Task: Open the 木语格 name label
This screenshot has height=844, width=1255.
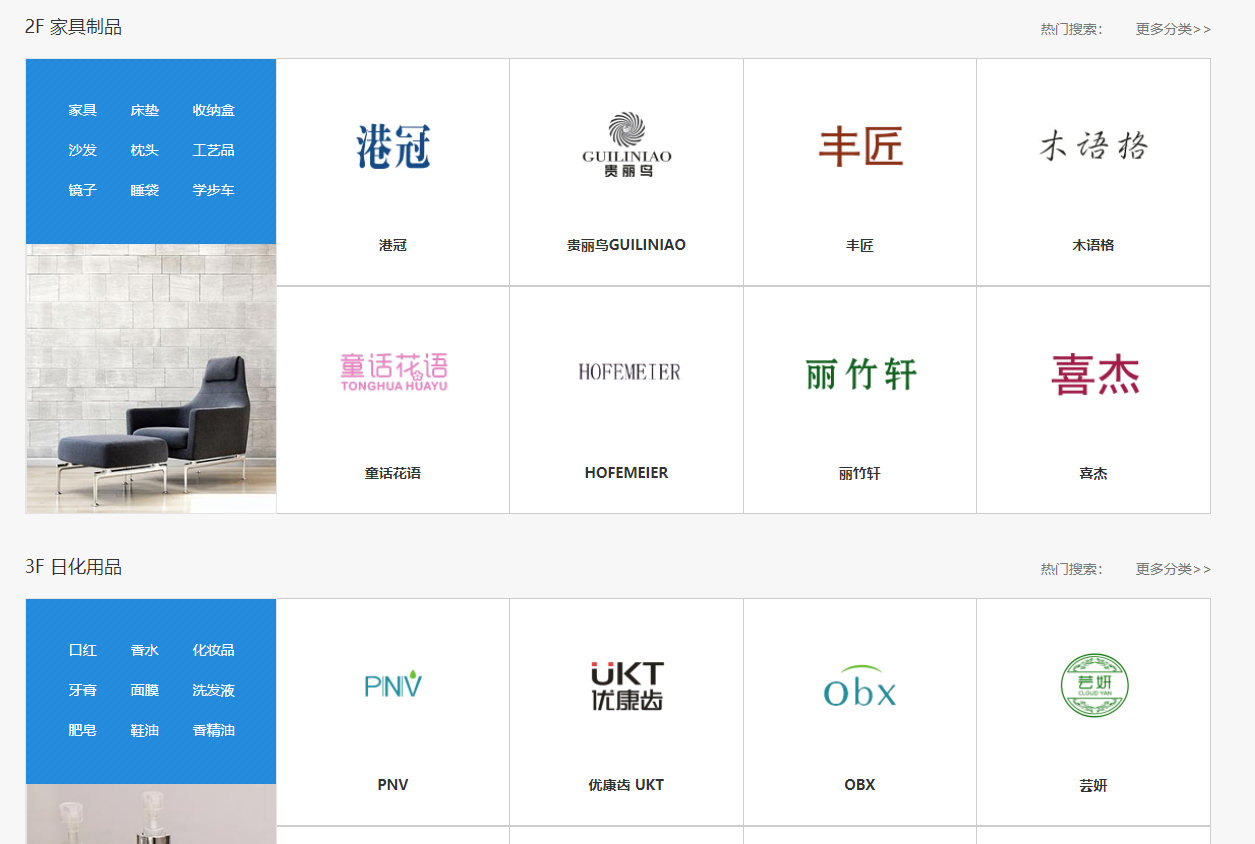Action: coord(1093,245)
